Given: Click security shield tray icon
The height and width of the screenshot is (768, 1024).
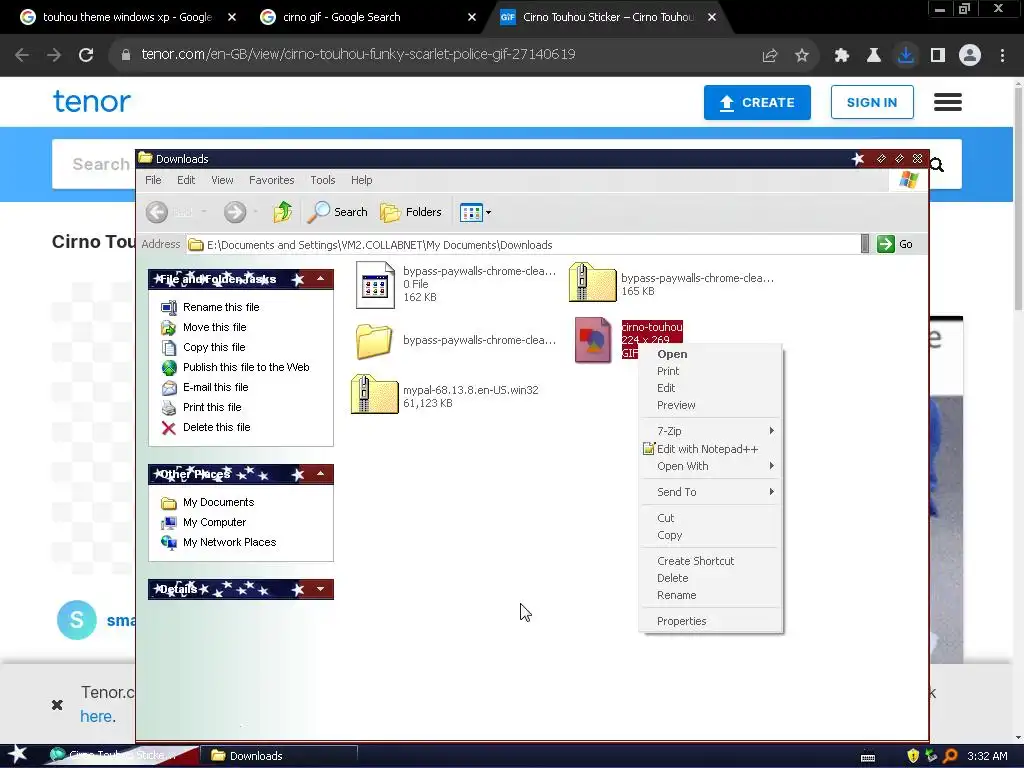Looking at the screenshot, I should [x=913, y=756].
